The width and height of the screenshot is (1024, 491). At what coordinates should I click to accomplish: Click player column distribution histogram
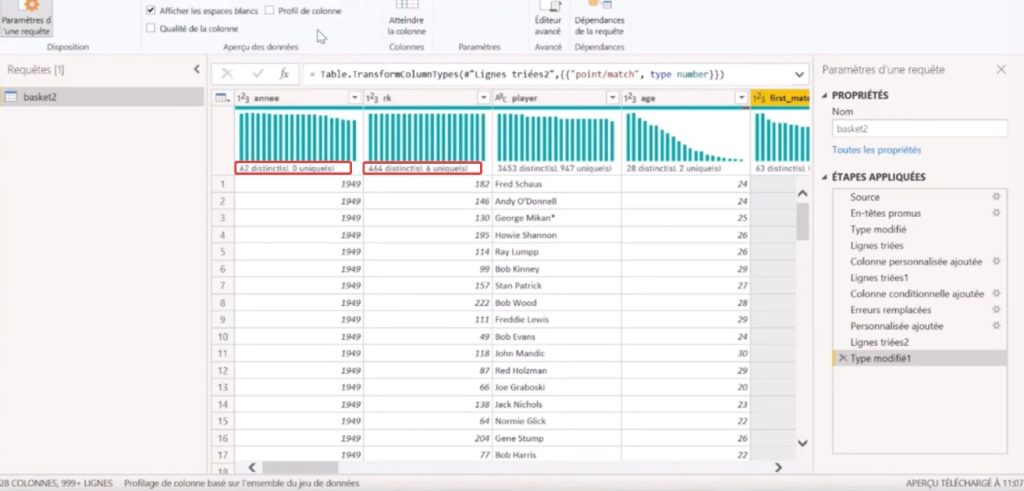point(556,136)
